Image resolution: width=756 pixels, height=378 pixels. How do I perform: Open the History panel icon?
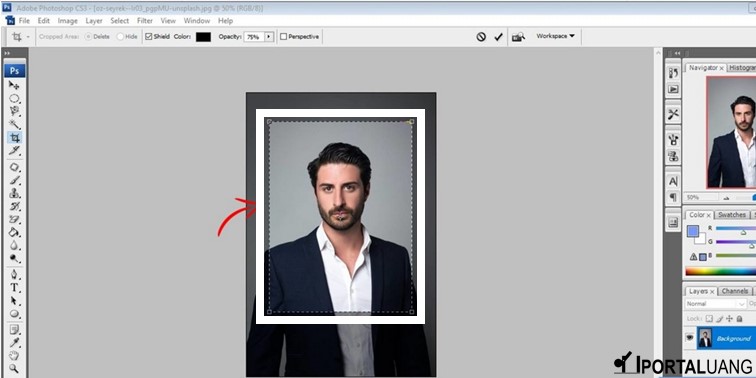[673, 73]
